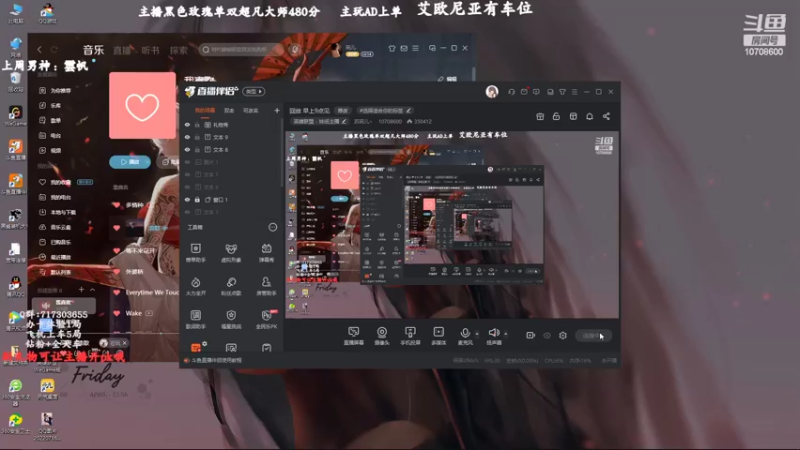Click the record video icon in bottom bar
This screenshot has width=800, height=450.
(x=530, y=335)
